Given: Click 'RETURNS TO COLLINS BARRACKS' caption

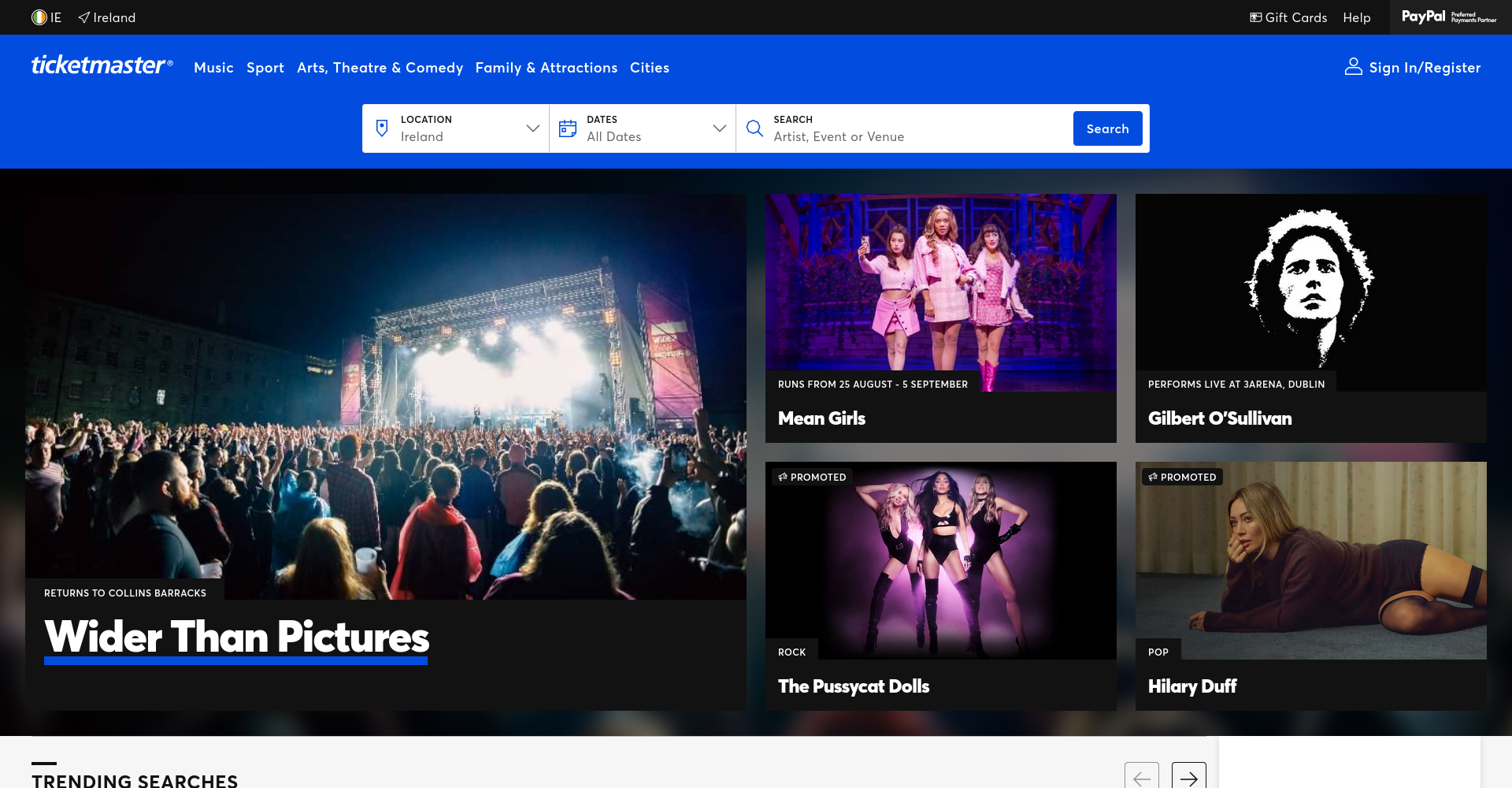Looking at the screenshot, I should pos(125,593).
